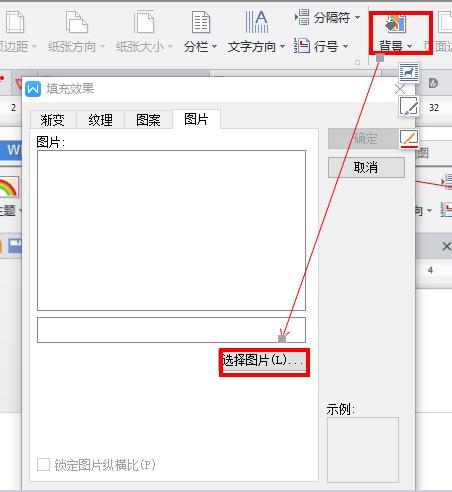Click the 行号 line numbers icon

302,46
